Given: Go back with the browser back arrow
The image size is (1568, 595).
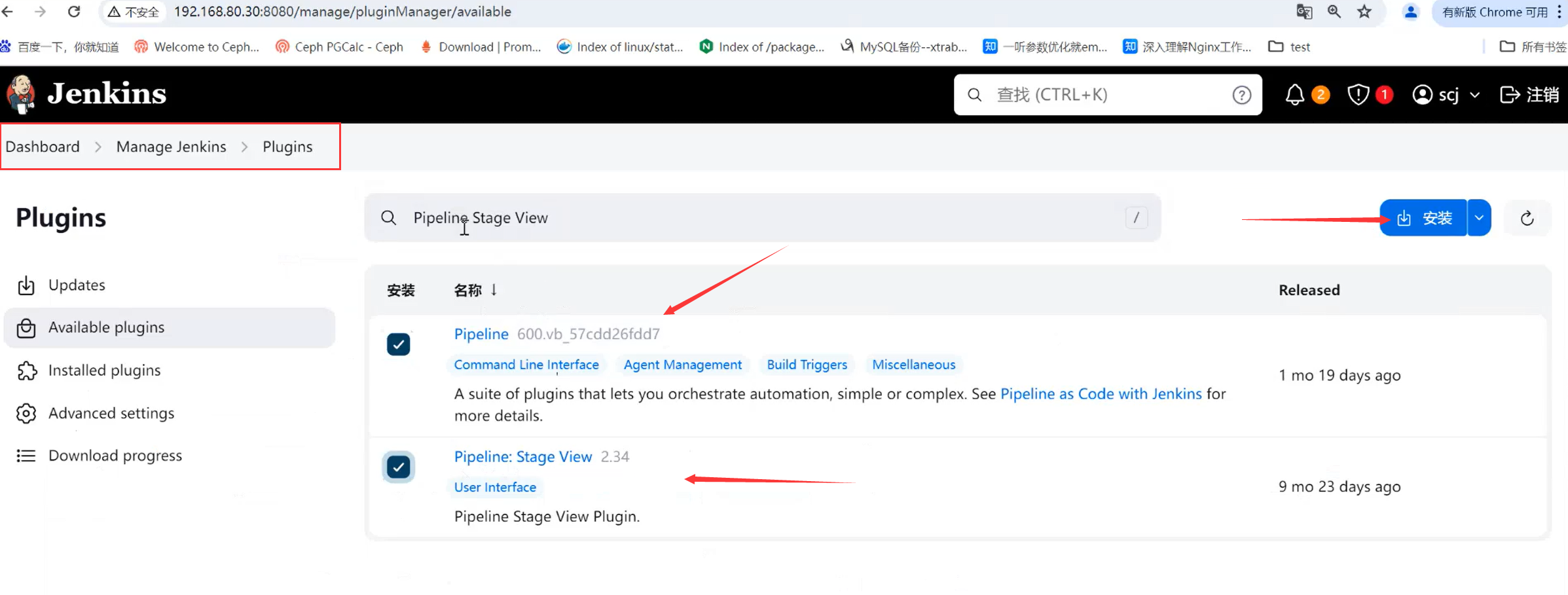Looking at the screenshot, I should coord(8,12).
